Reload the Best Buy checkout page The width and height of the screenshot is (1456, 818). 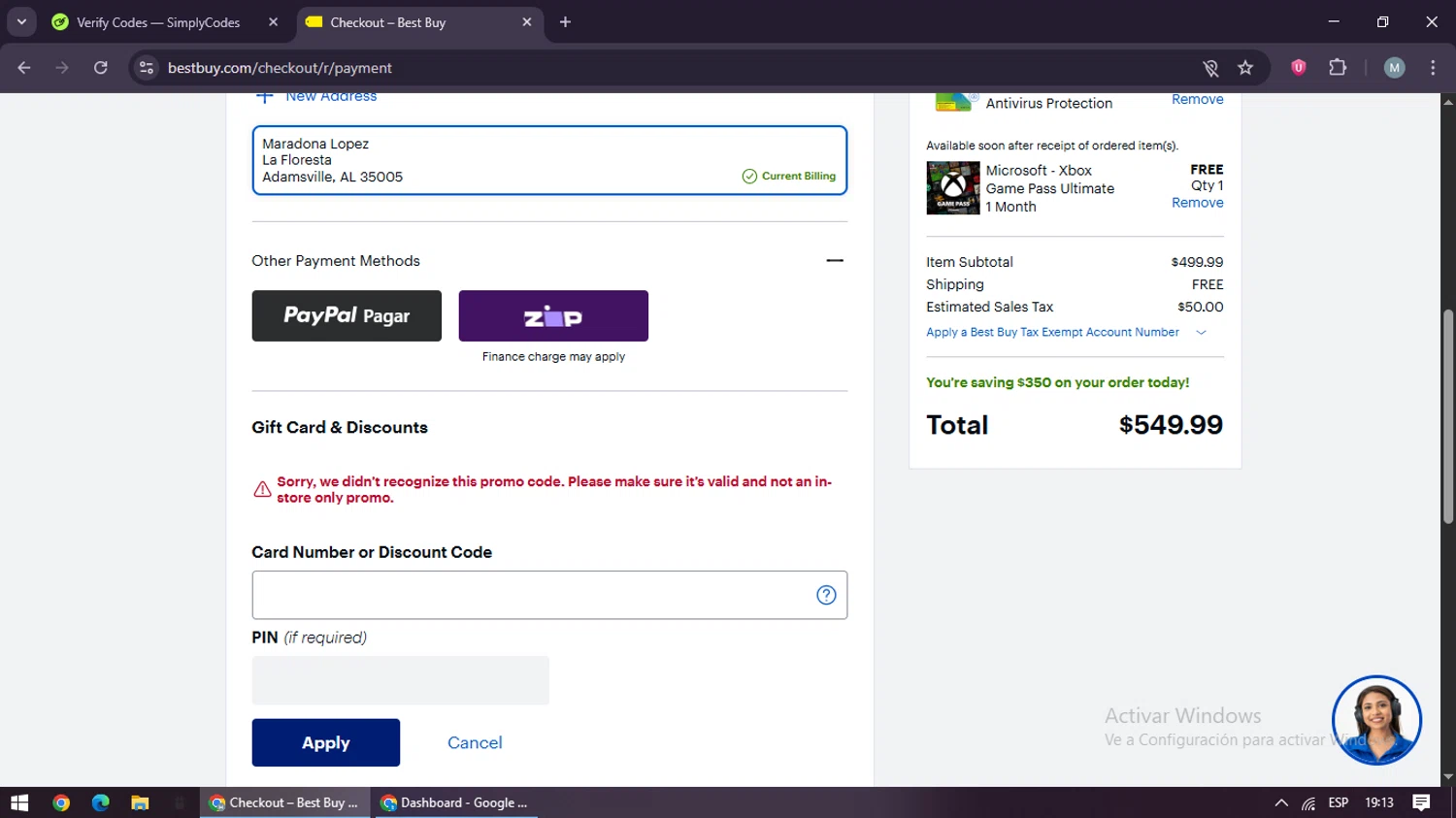[x=101, y=68]
